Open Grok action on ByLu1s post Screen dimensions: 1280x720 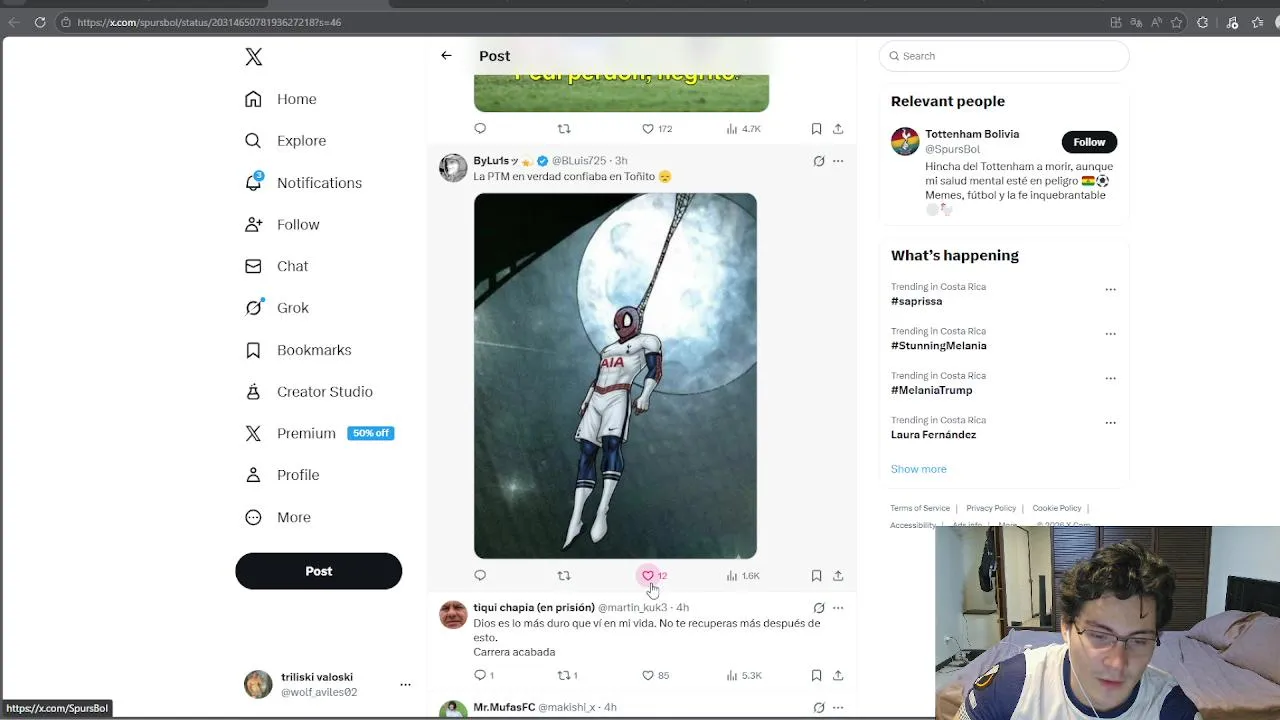819,161
